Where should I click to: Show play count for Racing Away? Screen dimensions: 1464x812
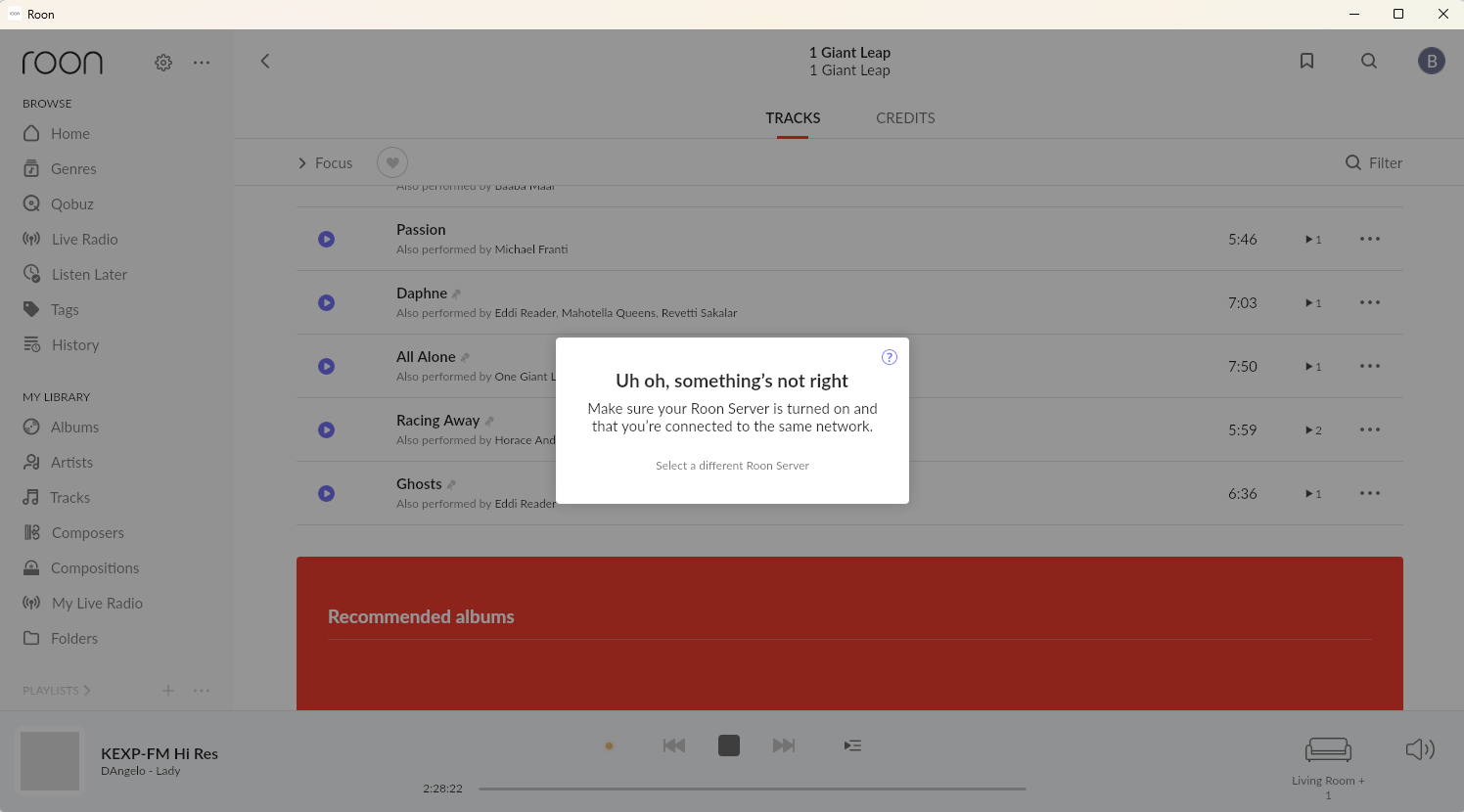1313,430
